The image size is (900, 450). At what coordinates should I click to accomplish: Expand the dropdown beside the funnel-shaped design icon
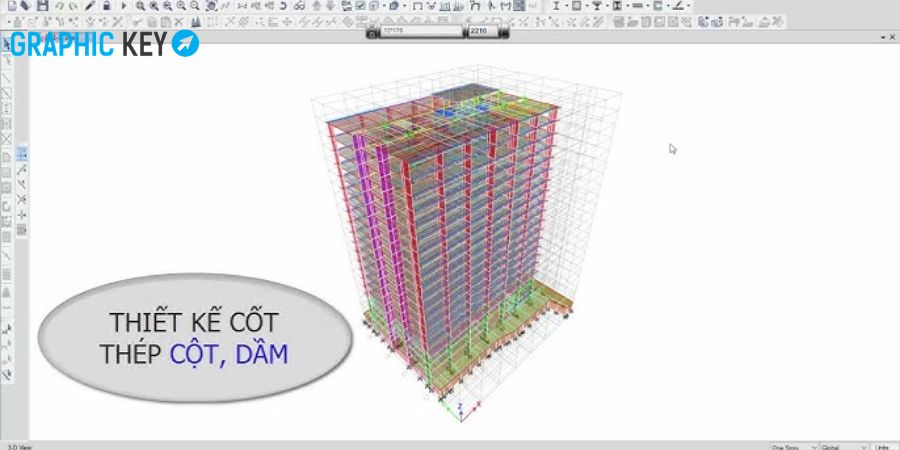[x=607, y=6]
